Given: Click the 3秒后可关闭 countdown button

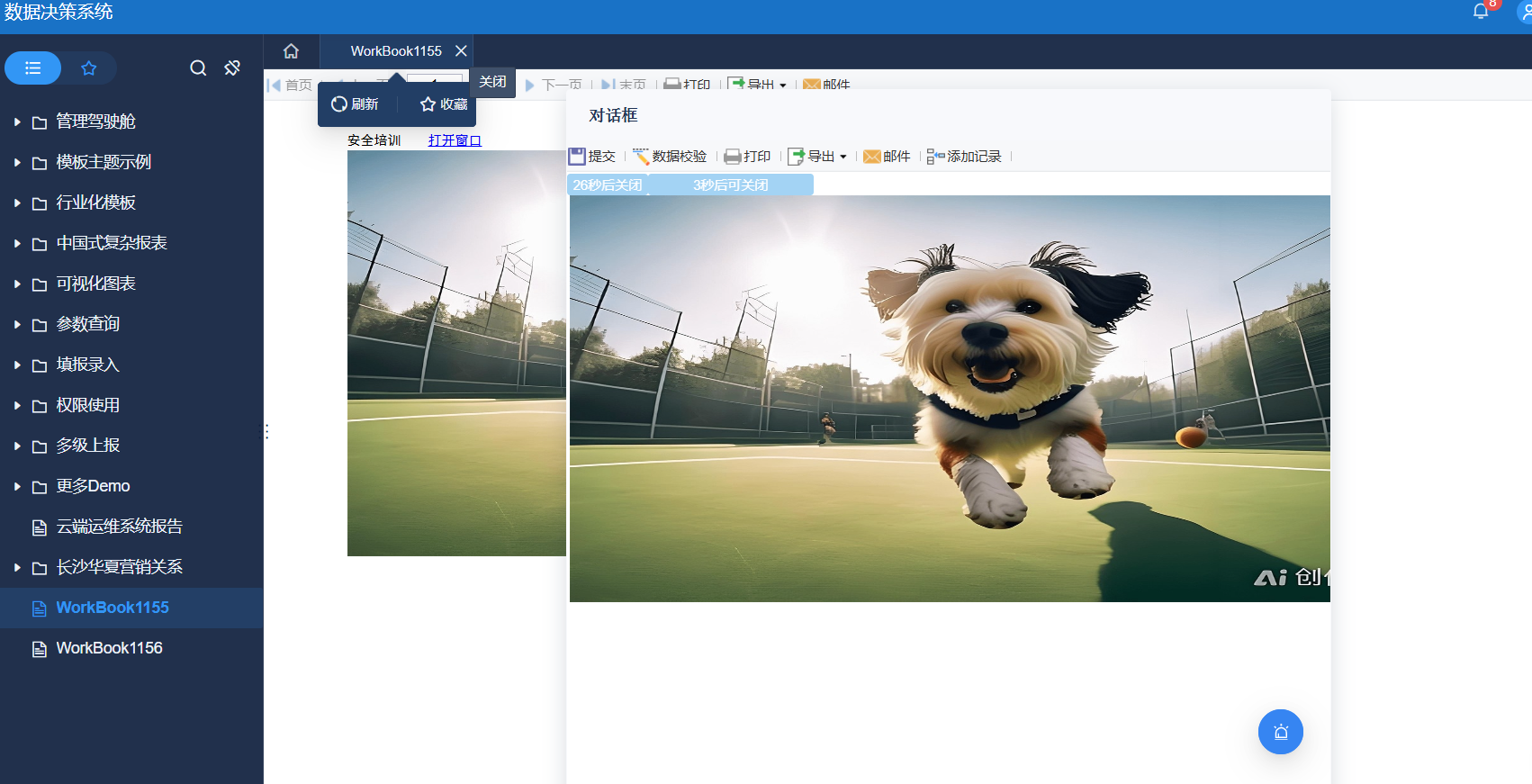Looking at the screenshot, I should pyautogui.click(x=731, y=185).
